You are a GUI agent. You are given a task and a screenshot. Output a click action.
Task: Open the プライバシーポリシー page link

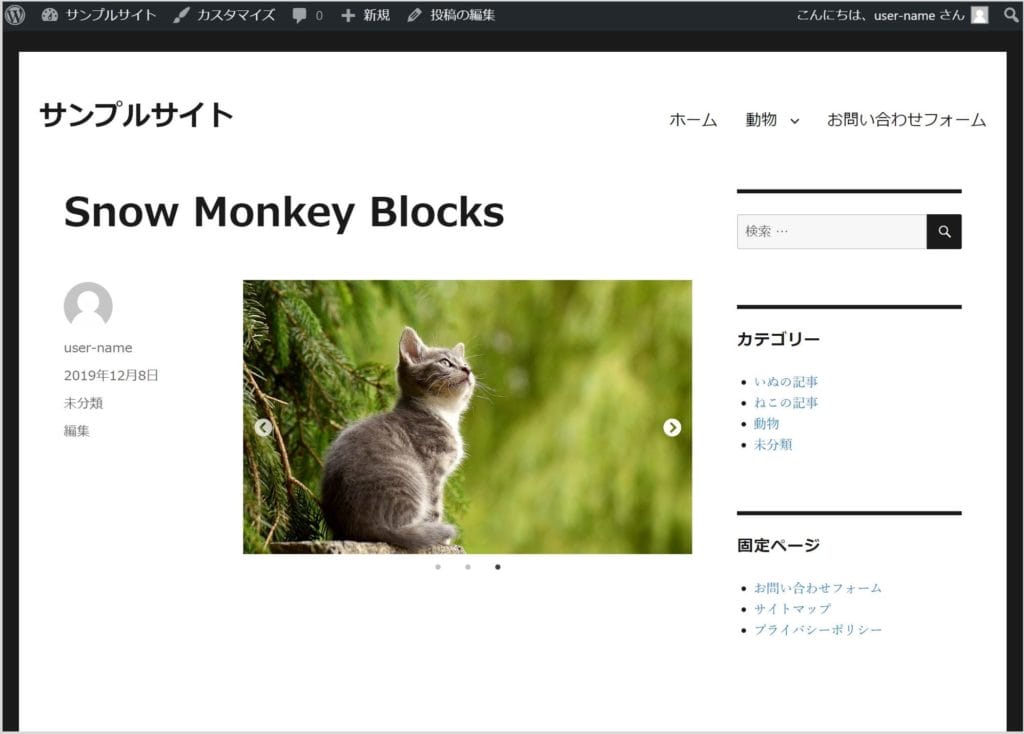[x=818, y=630]
